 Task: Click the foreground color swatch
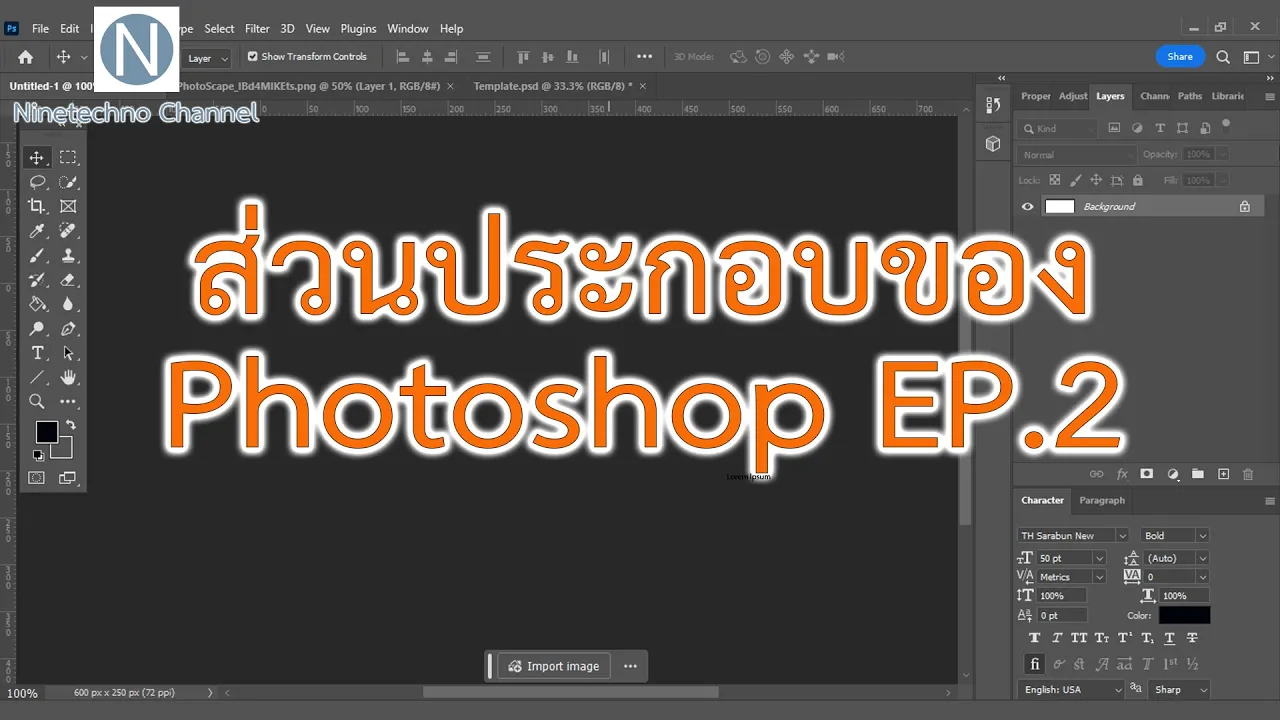[46, 432]
